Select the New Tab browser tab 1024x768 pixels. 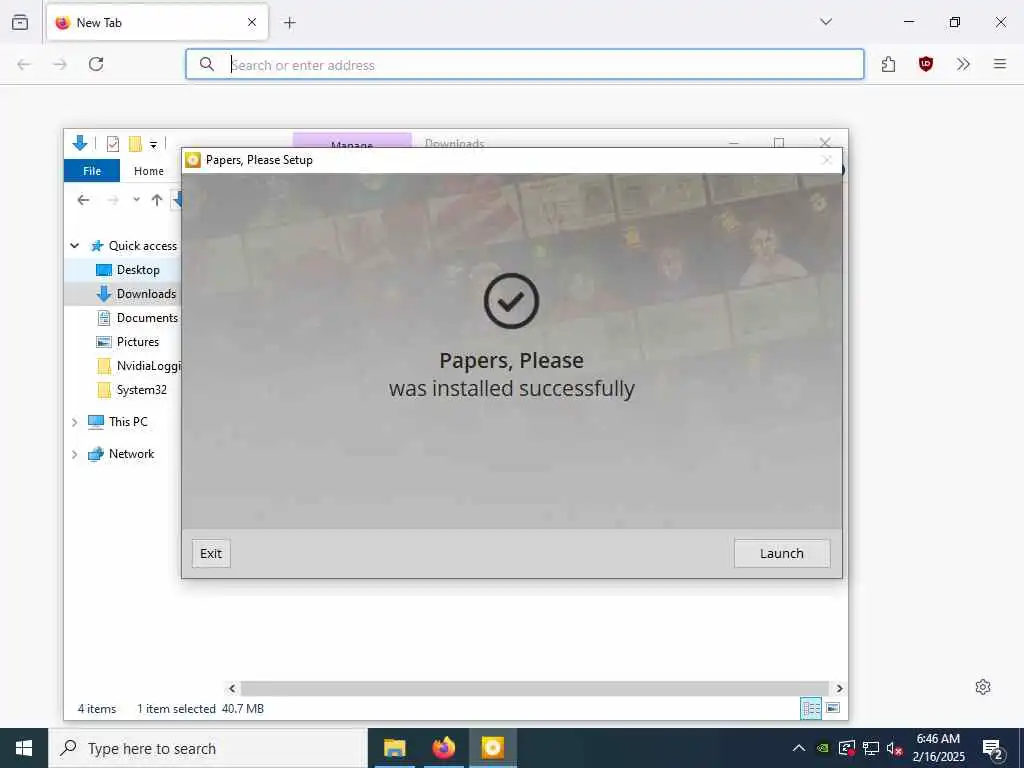pyautogui.click(x=157, y=22)
